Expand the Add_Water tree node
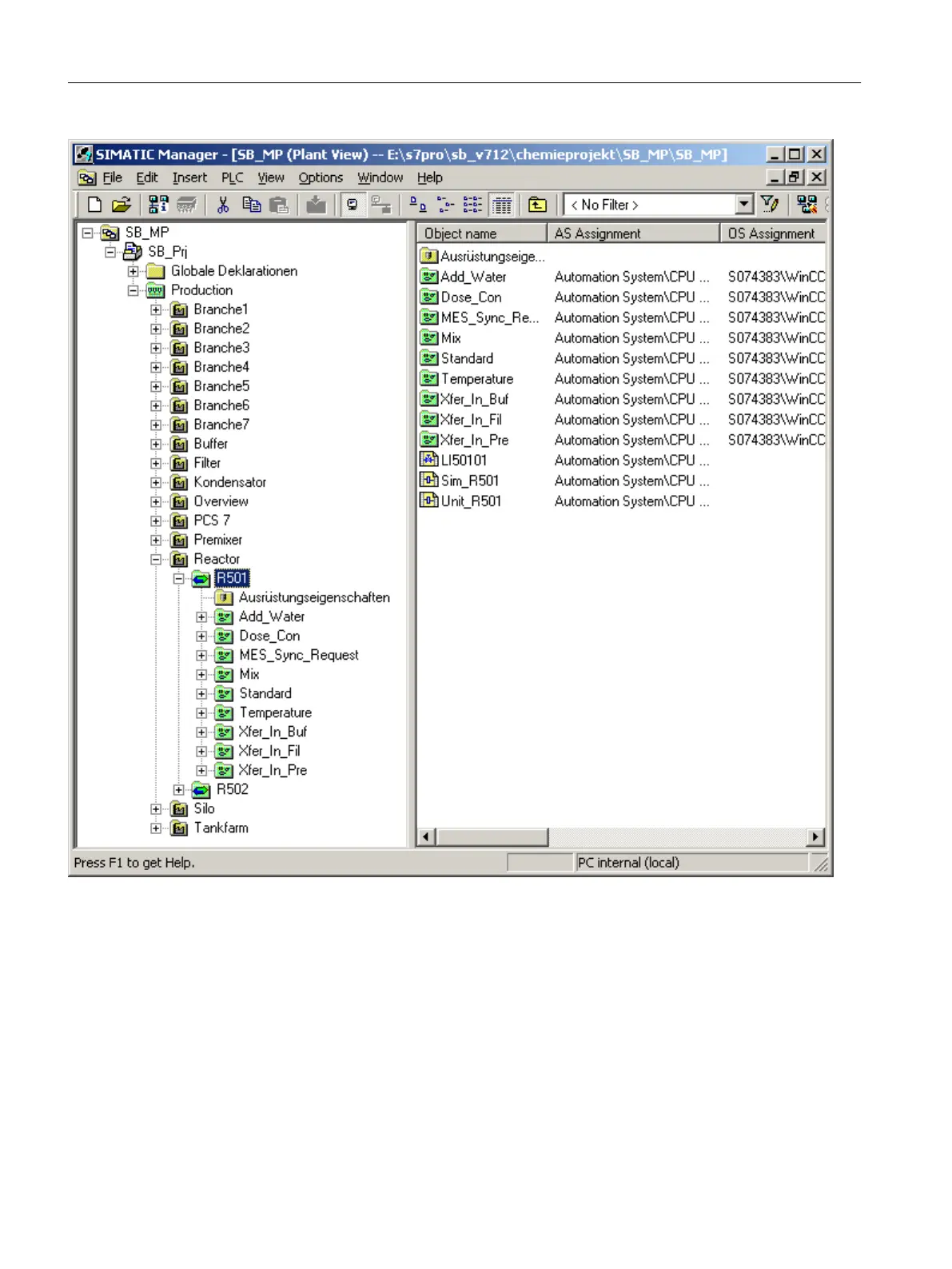952x1269 pixels. pyautogui.click(x=201, y=617)
